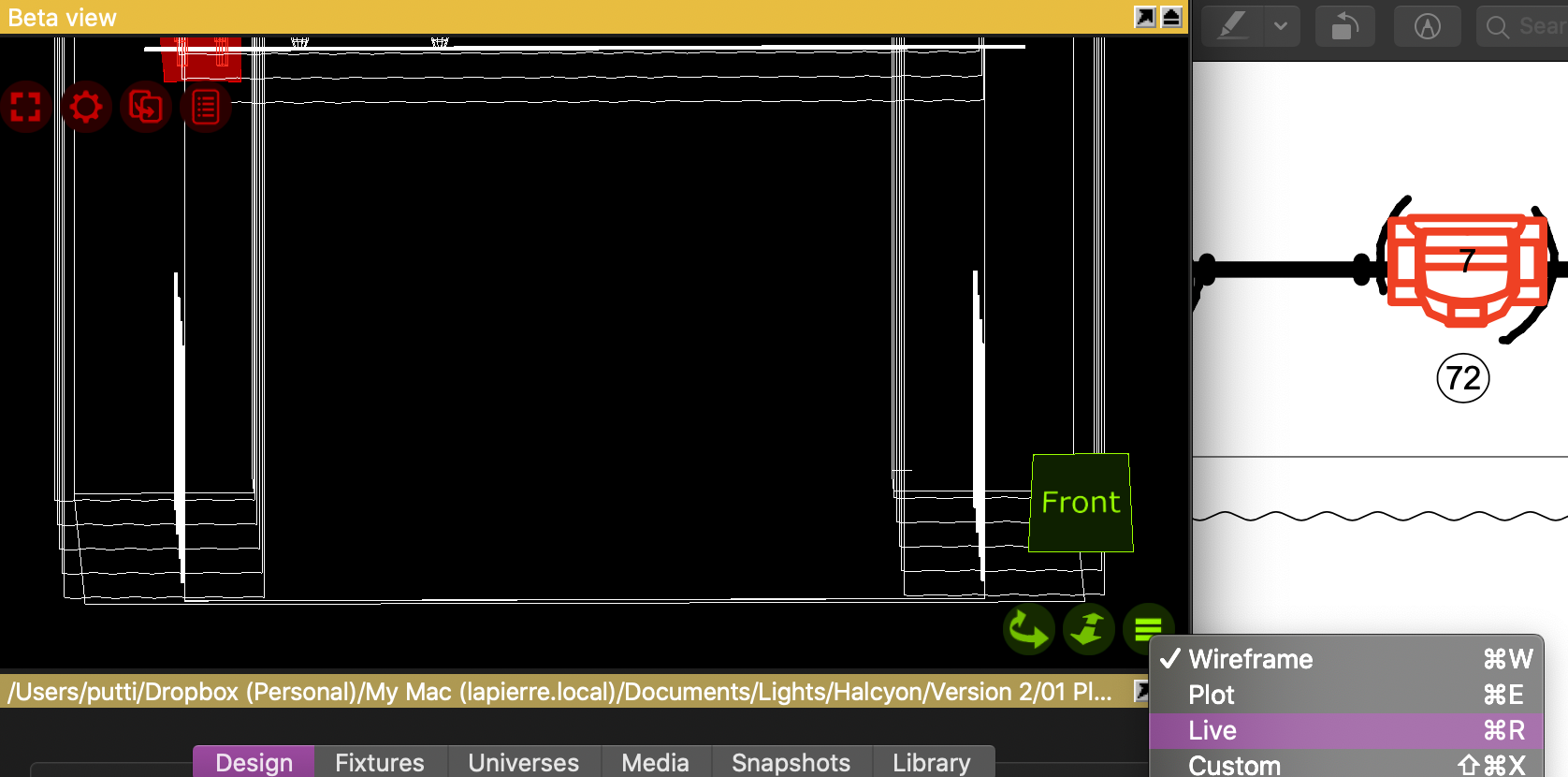
Task: Pop out the file path panel
Action: (1140, 691)
